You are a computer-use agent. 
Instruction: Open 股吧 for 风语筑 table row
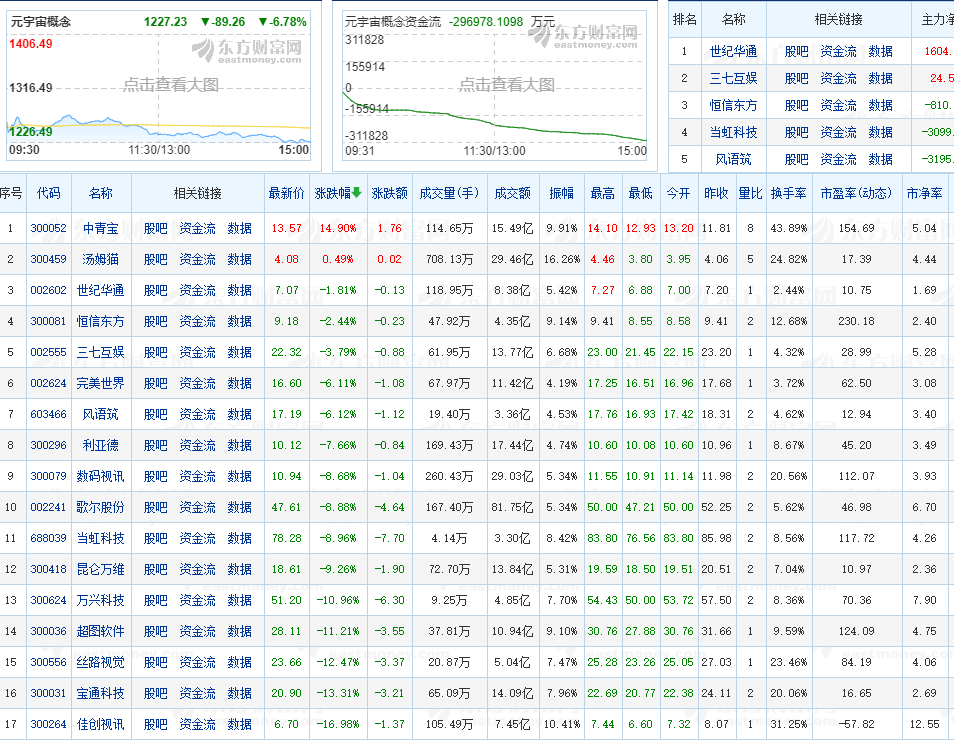(x=156, y=414)
